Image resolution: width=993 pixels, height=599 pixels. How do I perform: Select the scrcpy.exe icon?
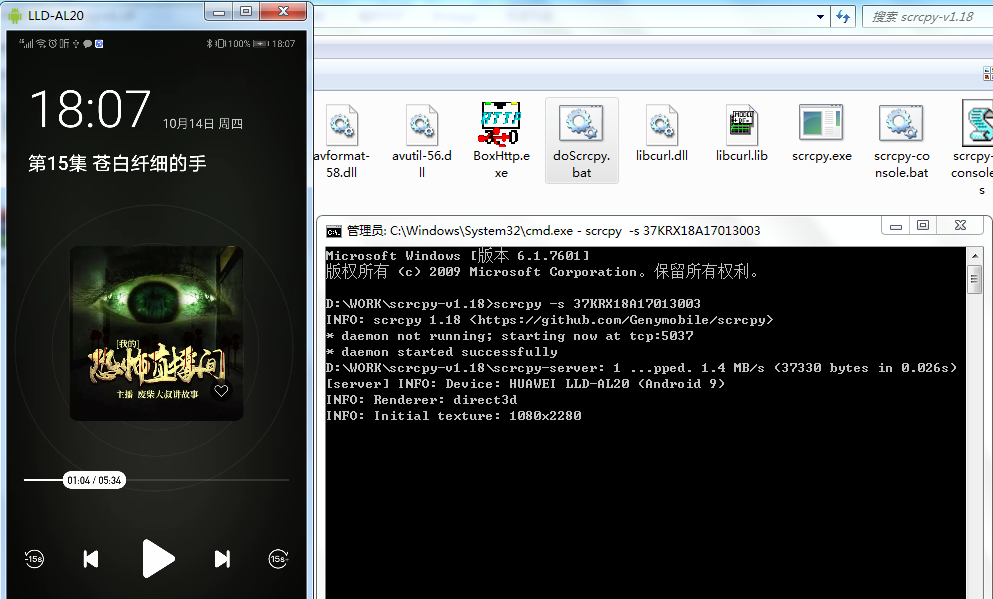[x=821, y=123]
